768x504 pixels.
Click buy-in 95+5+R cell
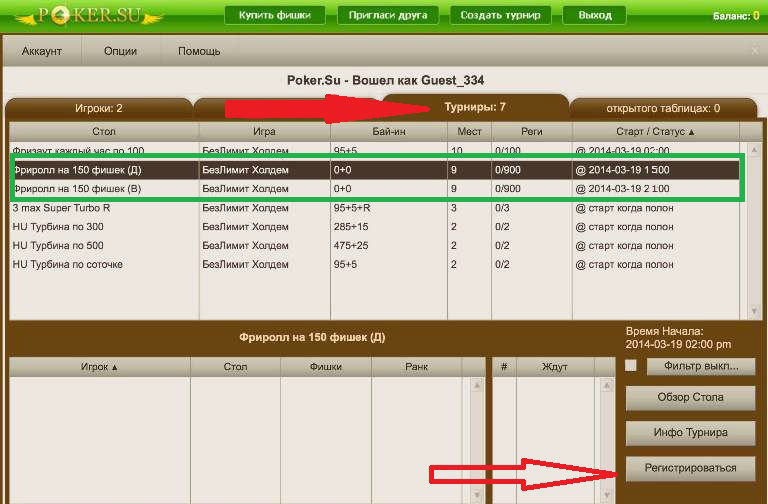tap(389, 208)
